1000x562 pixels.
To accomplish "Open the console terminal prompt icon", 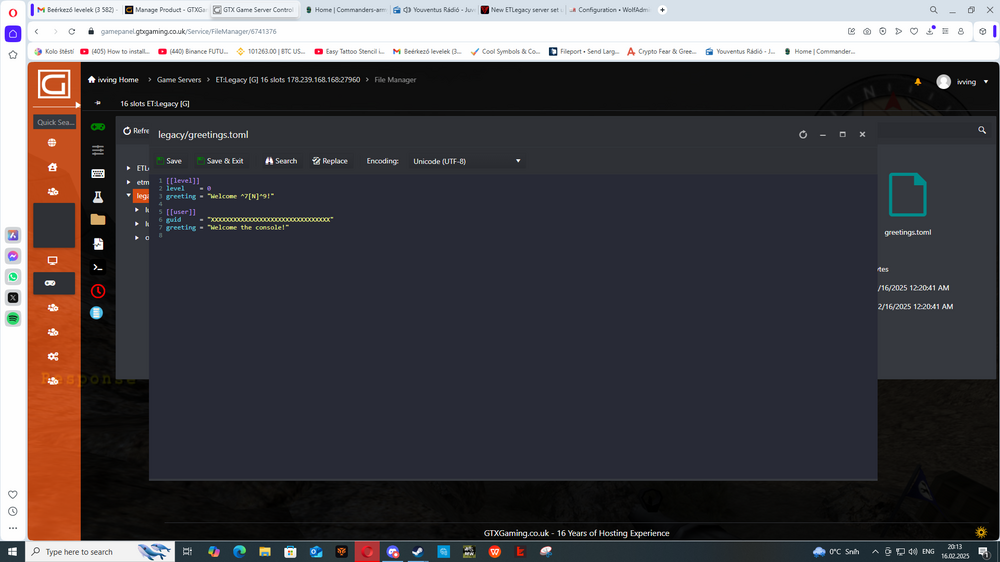I will [x=98, y=267].
